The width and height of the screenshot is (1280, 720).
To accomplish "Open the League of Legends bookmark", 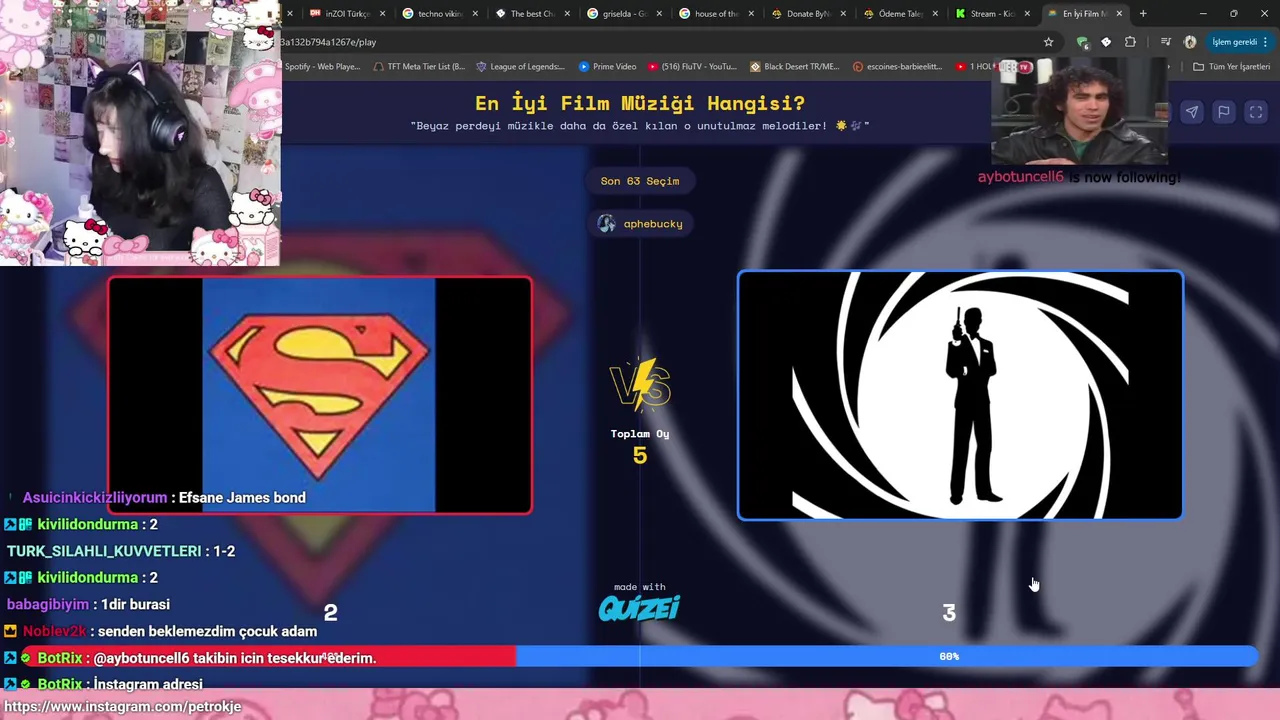I will click(x=520, y=67).
